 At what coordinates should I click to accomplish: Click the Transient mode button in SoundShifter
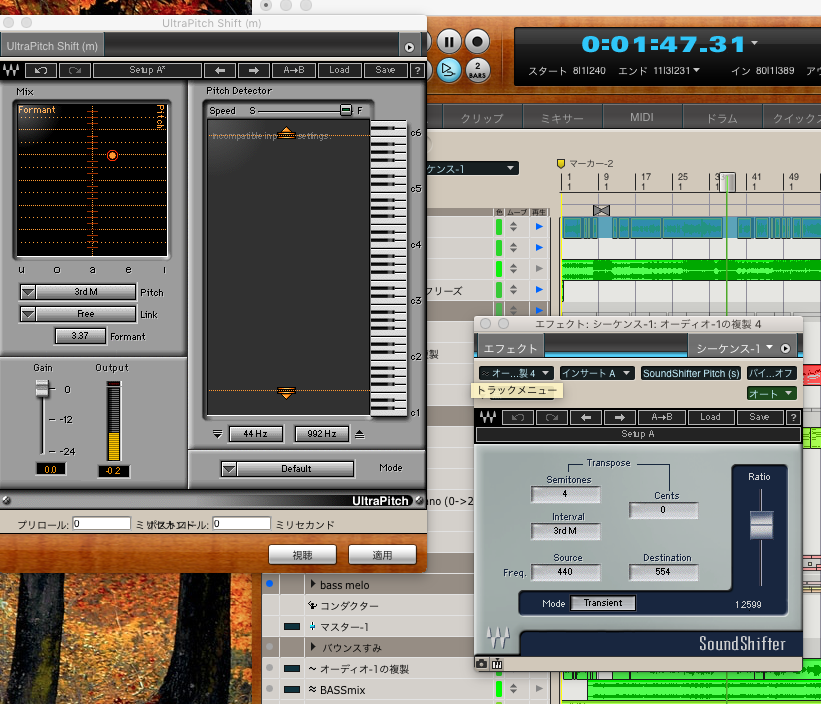(603, 603)
